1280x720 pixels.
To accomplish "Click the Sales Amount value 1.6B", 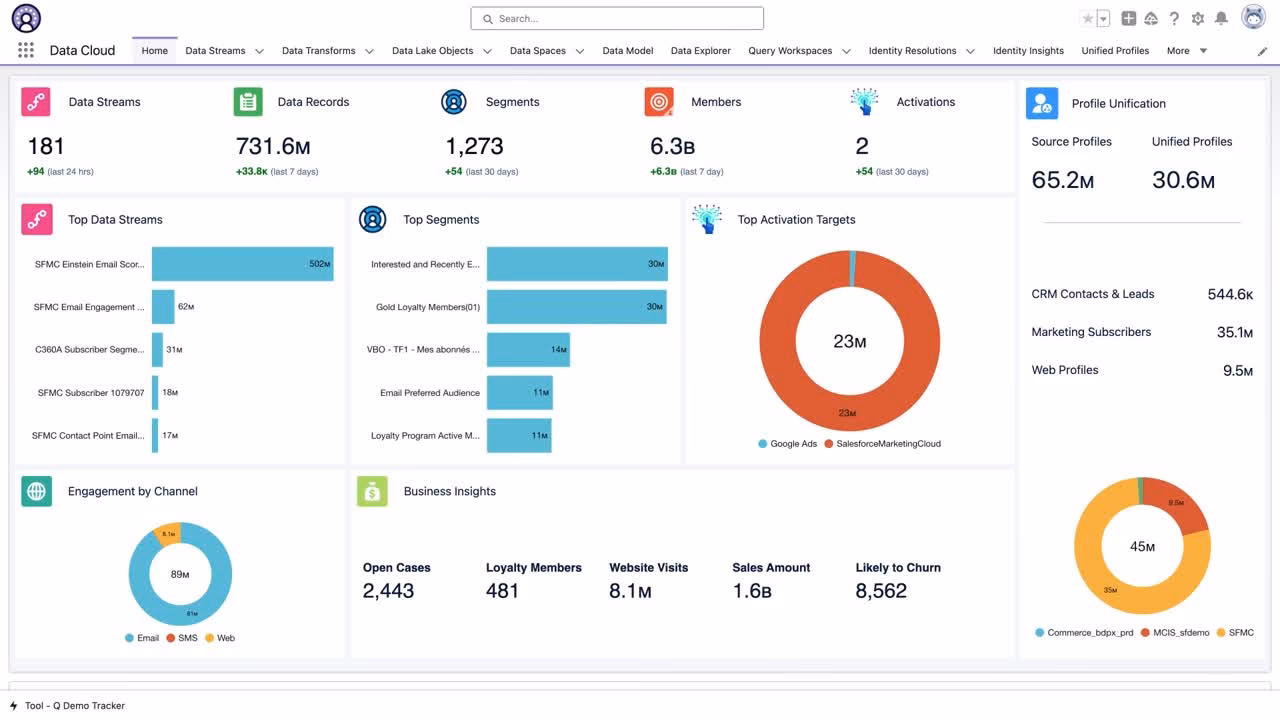I will pyautogui.click(x=752, y=591).
